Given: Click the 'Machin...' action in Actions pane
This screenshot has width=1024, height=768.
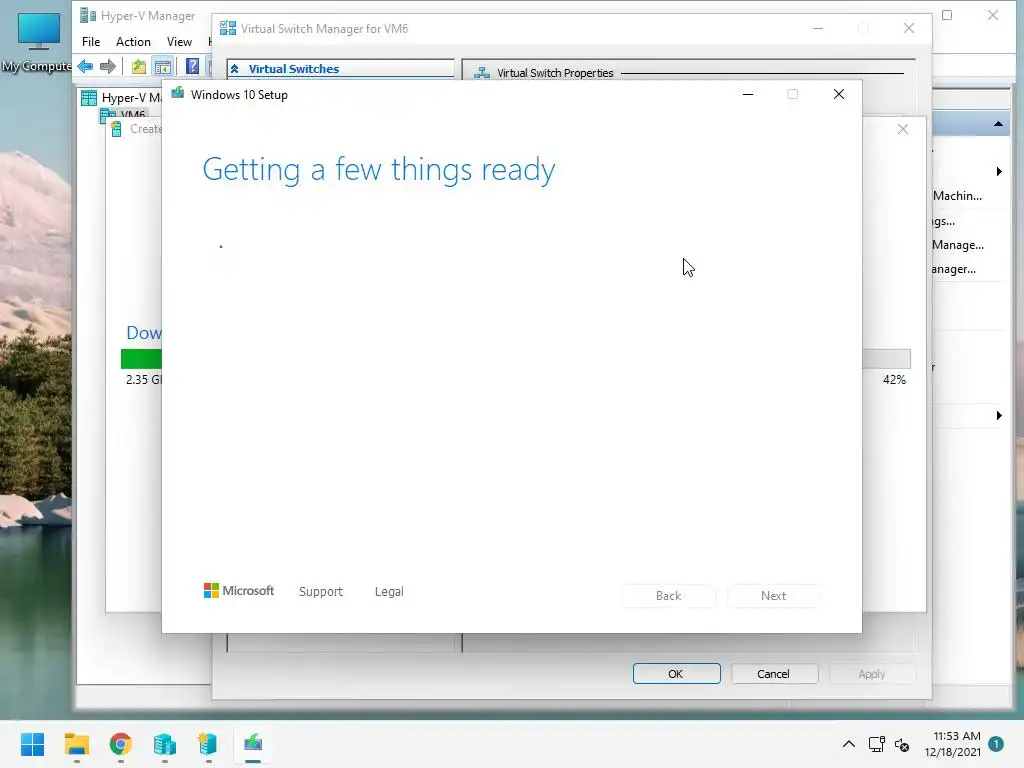Looking at the screenshot, I should point(957,196).
